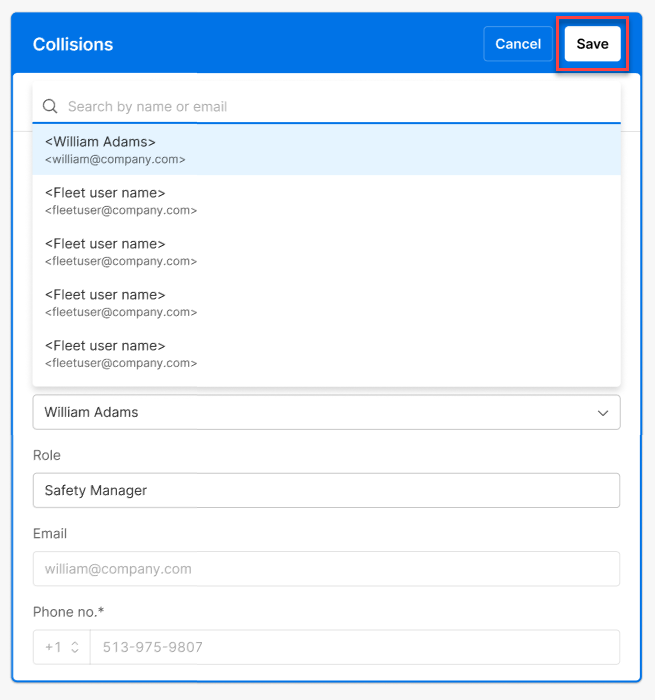Screen dimensions: 655x700
Task: Open the +1 country code selector
Action: [61, 647]
